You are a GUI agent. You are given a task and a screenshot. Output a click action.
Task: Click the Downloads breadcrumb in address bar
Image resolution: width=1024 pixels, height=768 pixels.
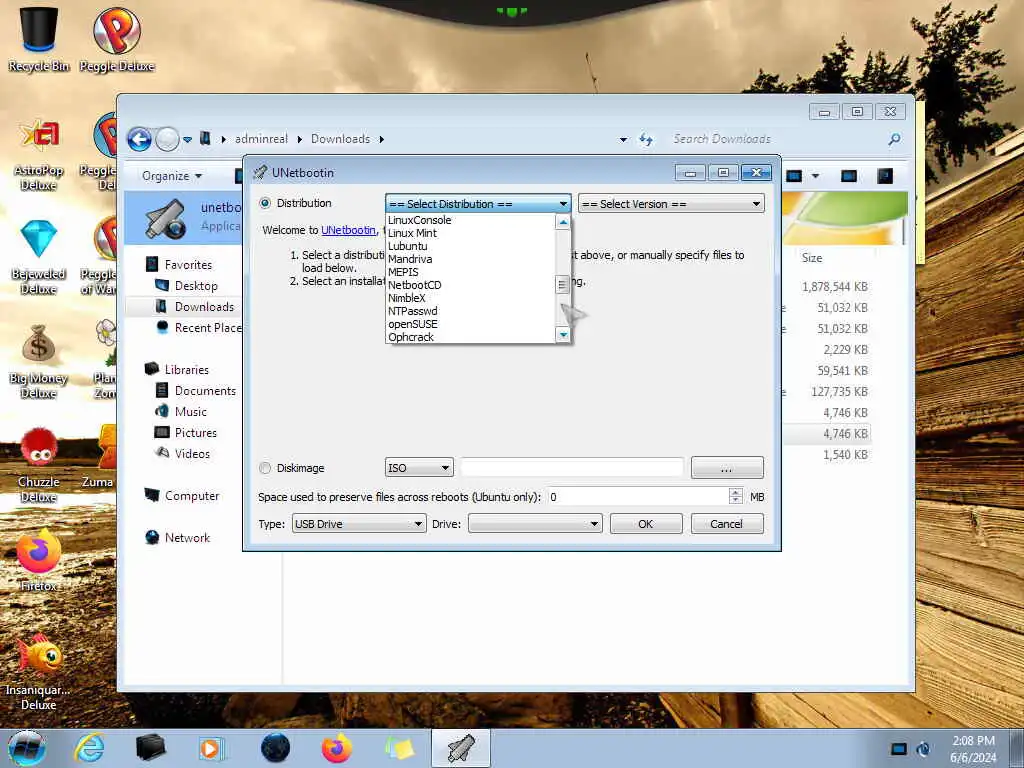pos(340,139)
